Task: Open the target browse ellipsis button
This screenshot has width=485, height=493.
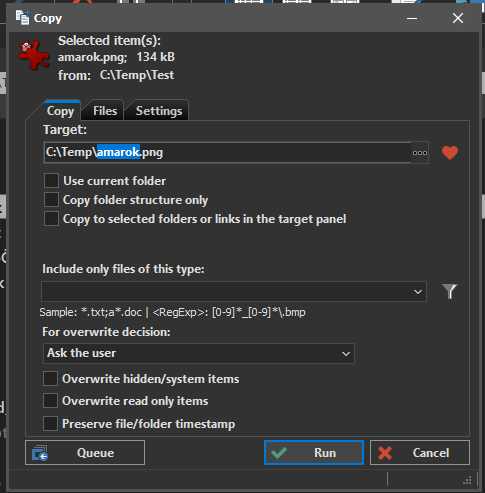Action: pos(420,153)
